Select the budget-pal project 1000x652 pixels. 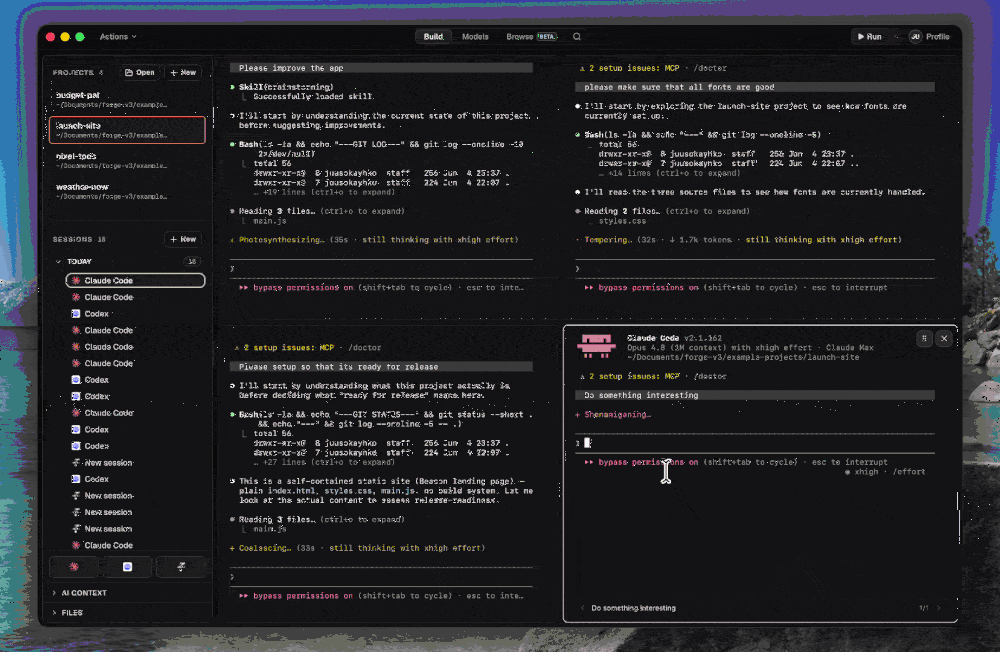point(128,100)
